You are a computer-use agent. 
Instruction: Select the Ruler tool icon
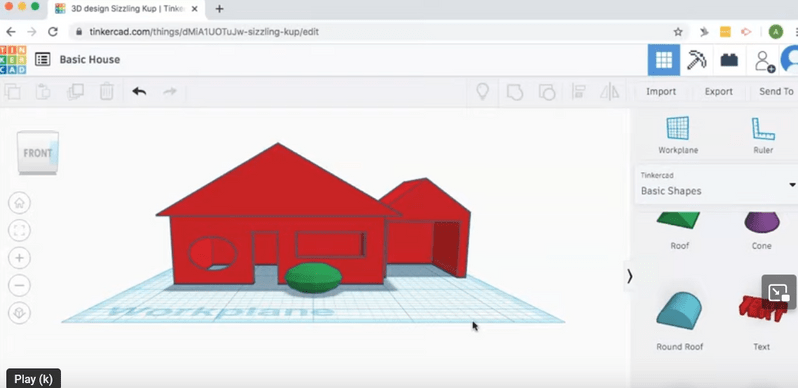pos(763,129)
